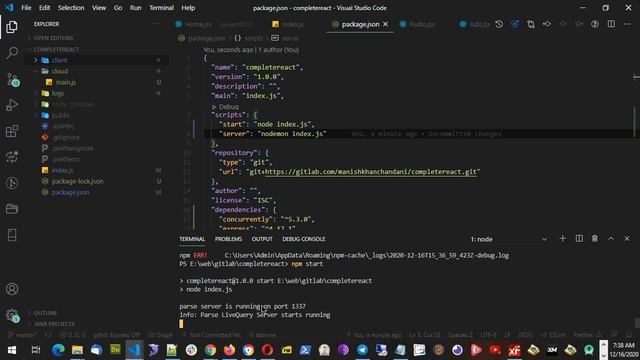Switch to the Debug Console tab
This screenshot has height=360, width=640.
coord(304,239)
